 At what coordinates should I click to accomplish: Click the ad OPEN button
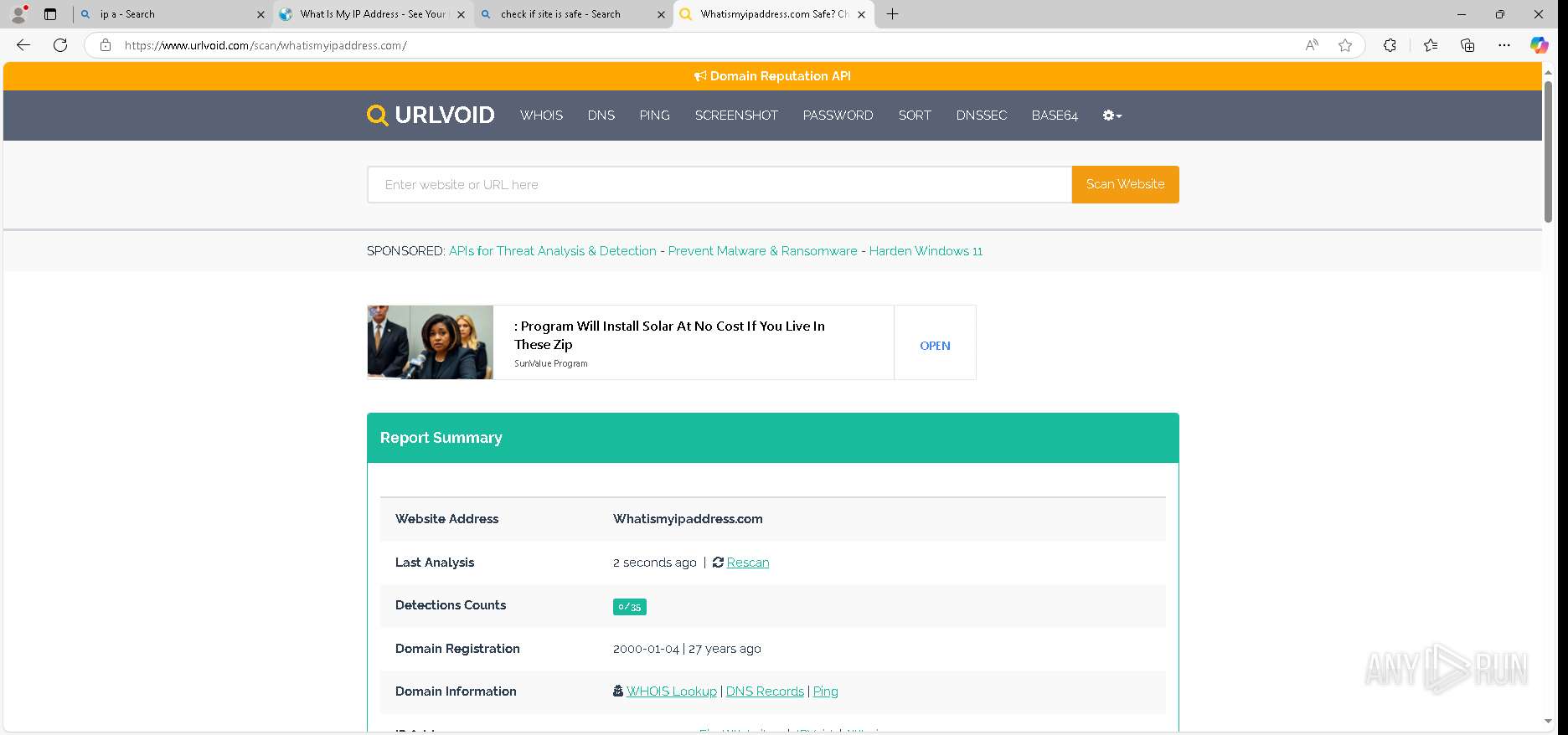point(935,346)
